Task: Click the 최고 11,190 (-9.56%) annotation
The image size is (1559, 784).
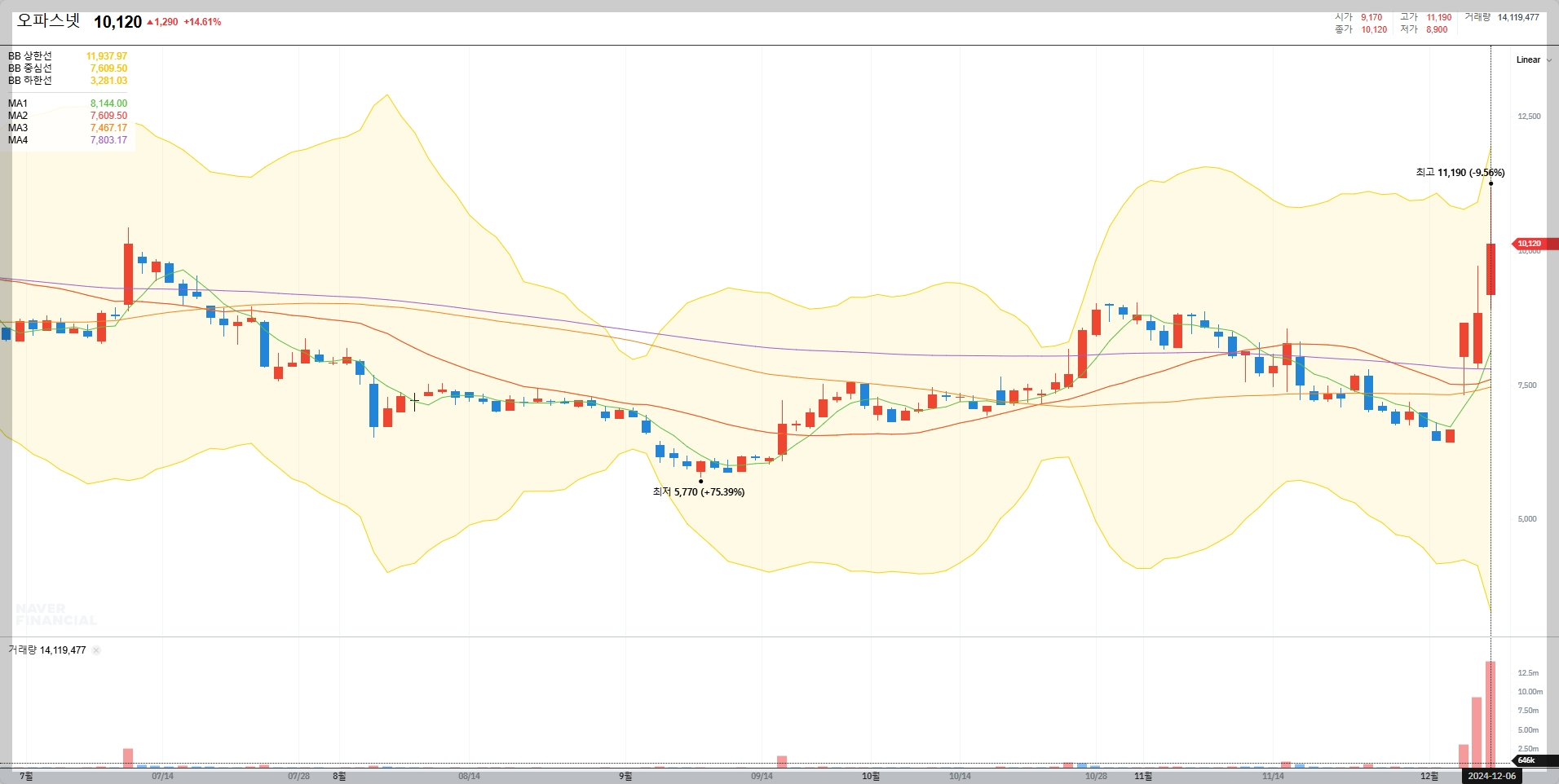Action: pos(1460,173)
